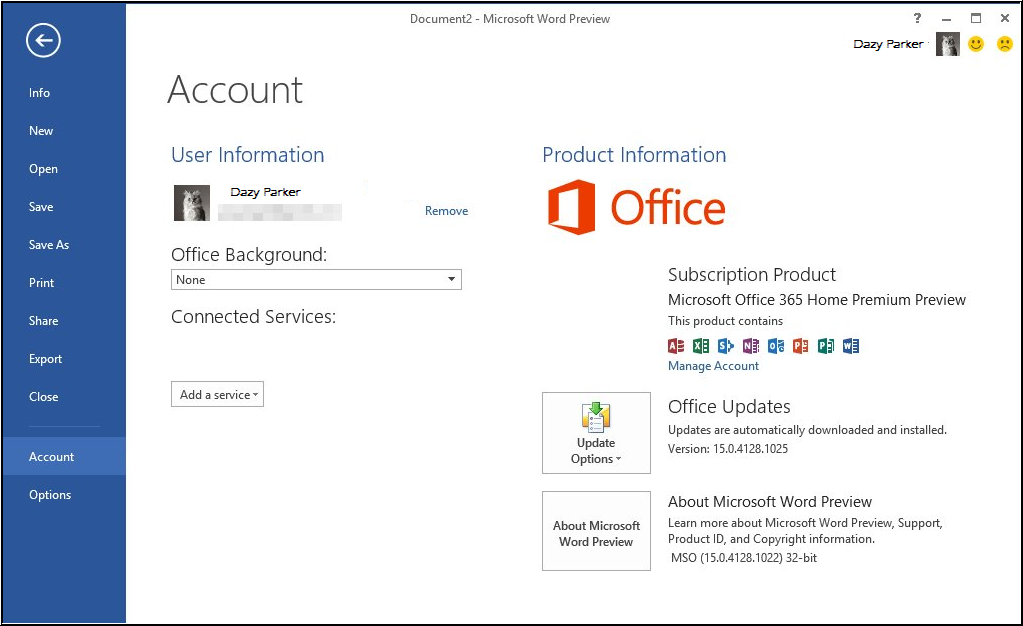Viewport: 1023px width, 626px height.
Task: Click the Connected Services: label
Action: tap(253, 317)
